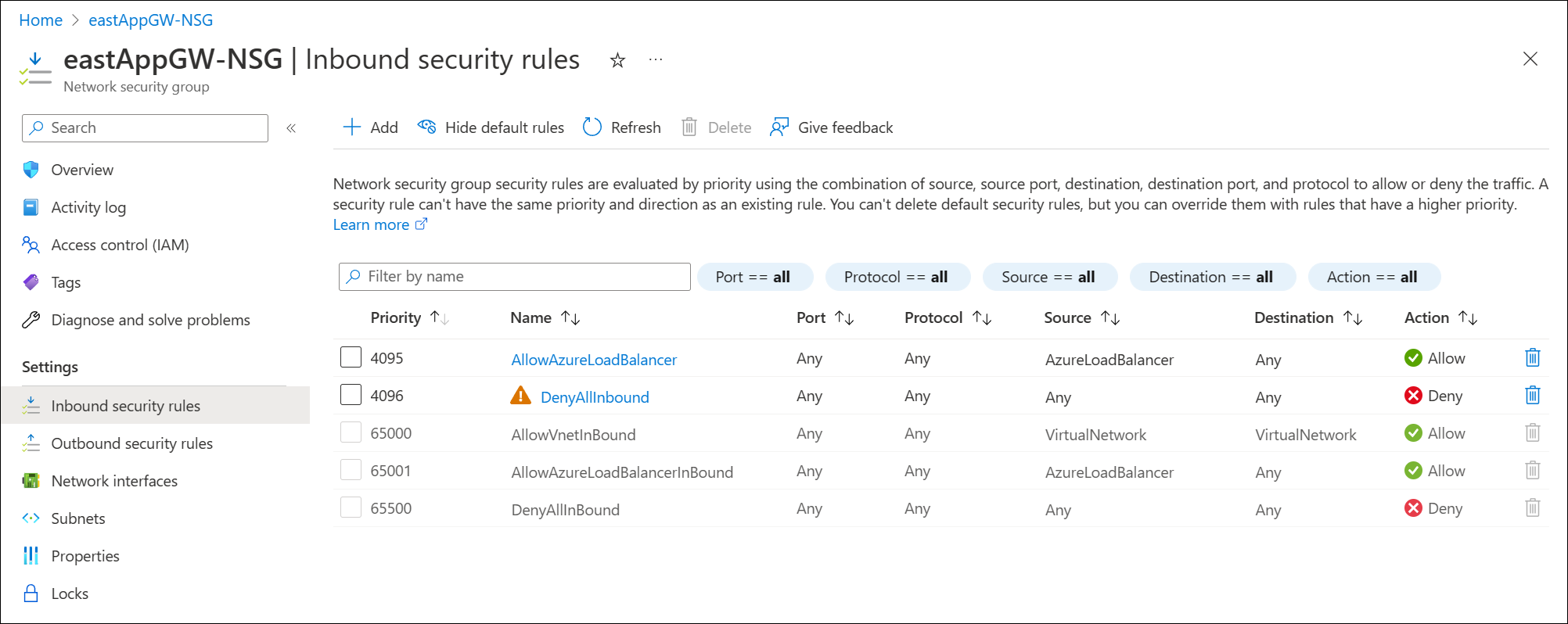Click trash icon for DenyAllInbound rule 4096

tap(1532, 396)
